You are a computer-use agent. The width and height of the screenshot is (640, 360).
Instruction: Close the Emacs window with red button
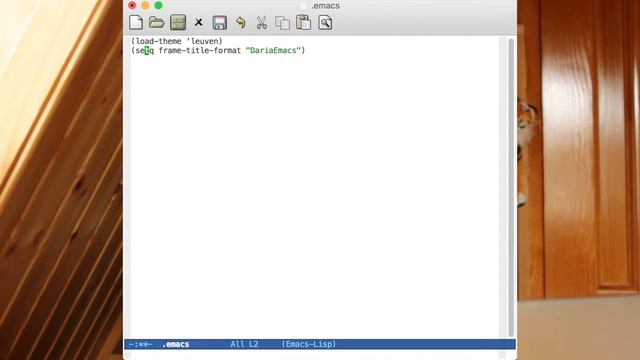132,5
